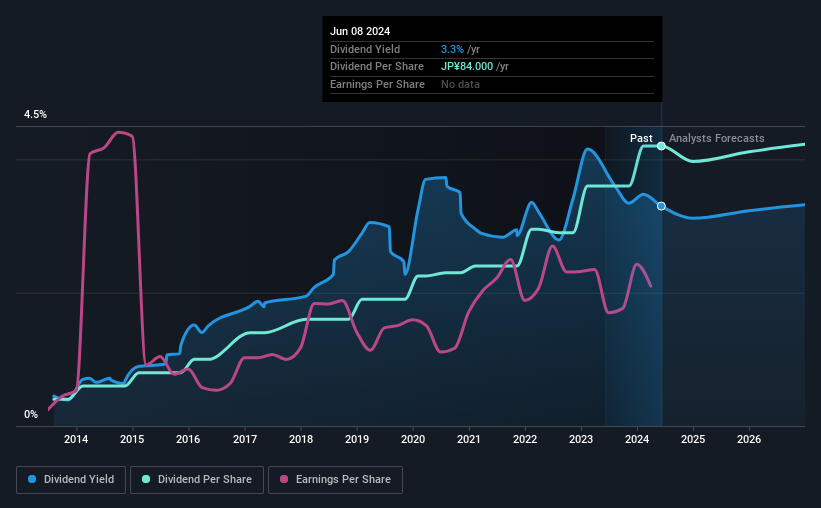Screen dimensions: 821x508
Task: Click the Analysts Forecasts label
Action: click(x=716, y=138)
